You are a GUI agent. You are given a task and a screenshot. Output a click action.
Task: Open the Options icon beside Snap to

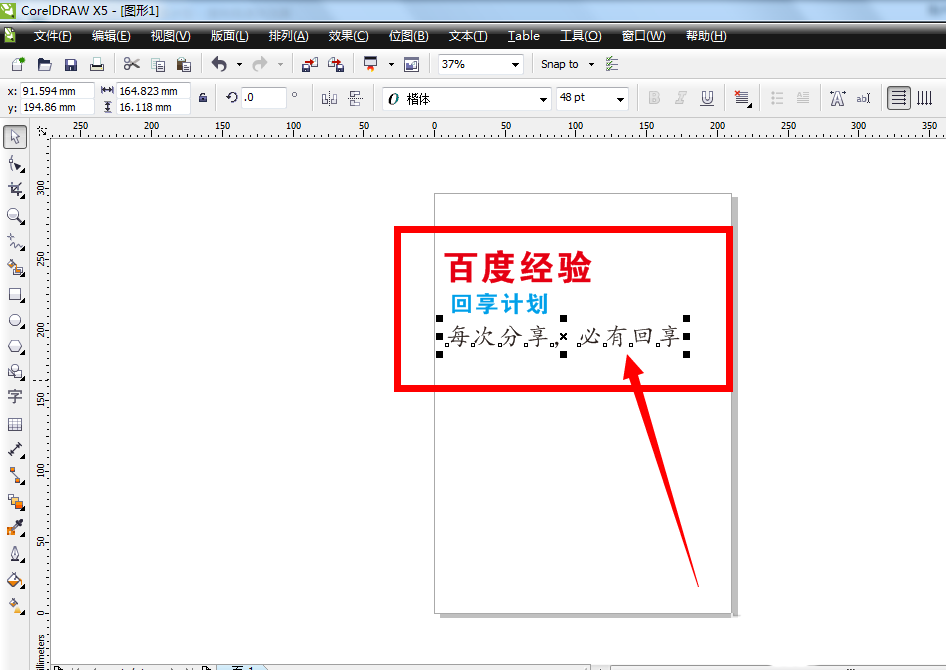click(612, 64)
